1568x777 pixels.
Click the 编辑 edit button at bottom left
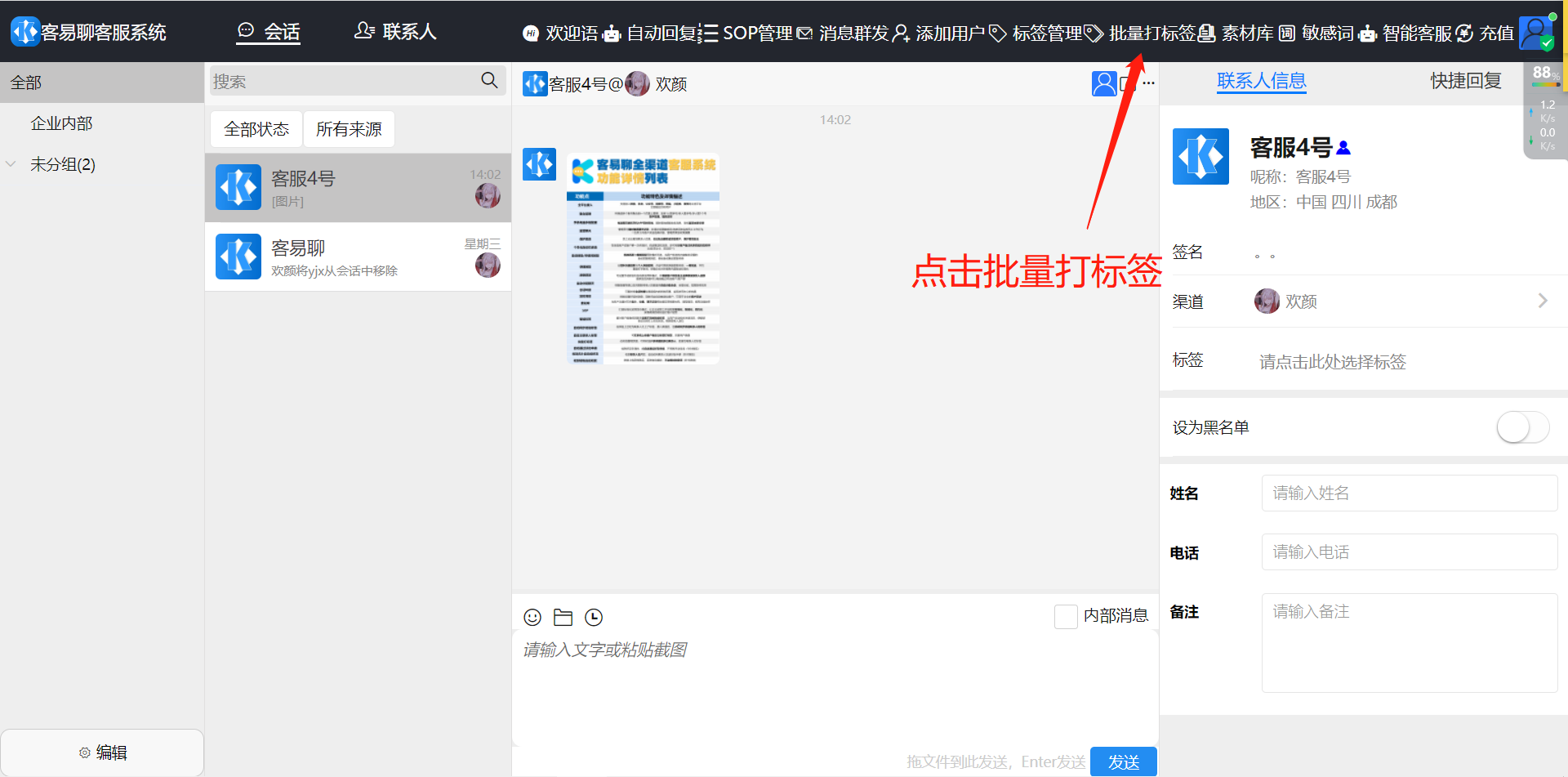click(102, 752)
